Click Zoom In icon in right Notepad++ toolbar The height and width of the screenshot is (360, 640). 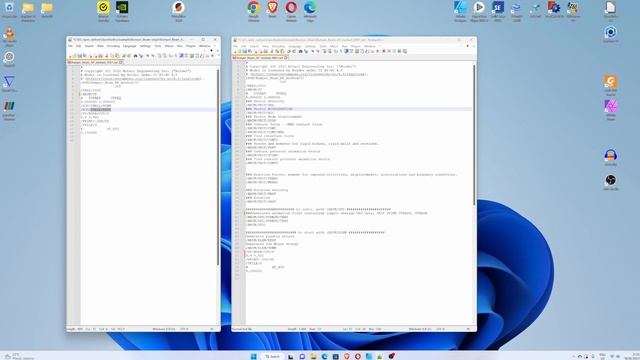tap(313, 51)
